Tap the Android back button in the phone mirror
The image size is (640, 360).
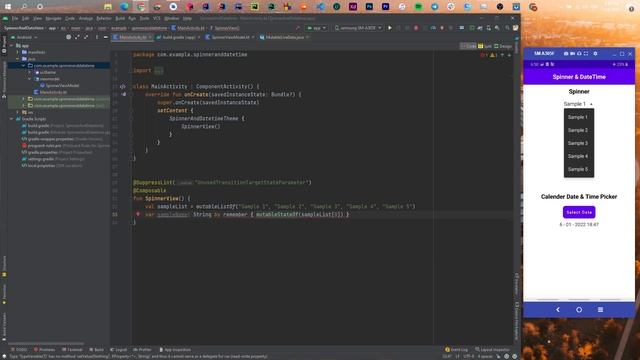tap(558, 310)
